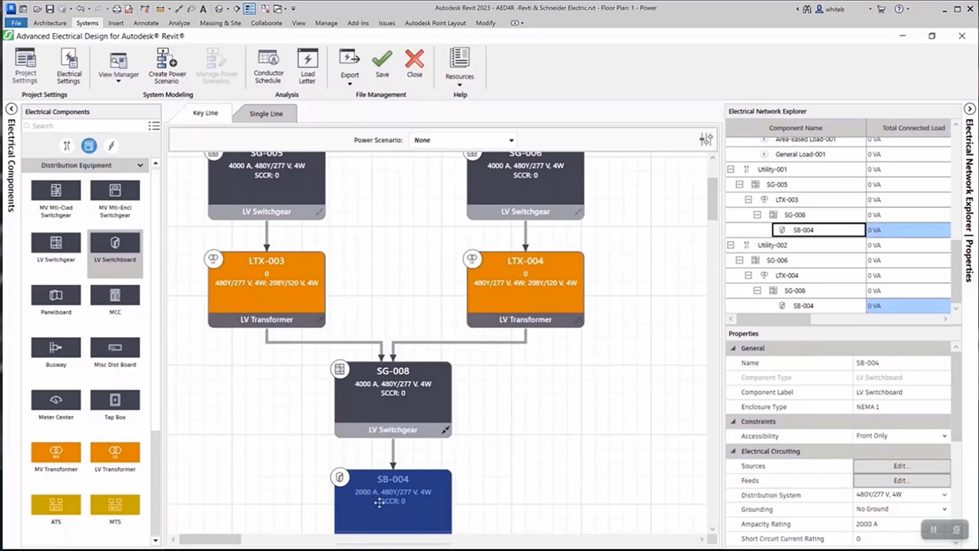The image size is (979, 551).
Task: Select the Panelboard component
Action: pyautogui.click(x=56, y=300)
